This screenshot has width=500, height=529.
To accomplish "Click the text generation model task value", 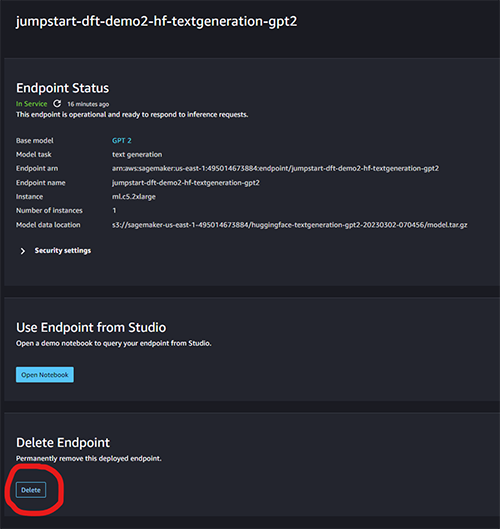I will [137, 155].
